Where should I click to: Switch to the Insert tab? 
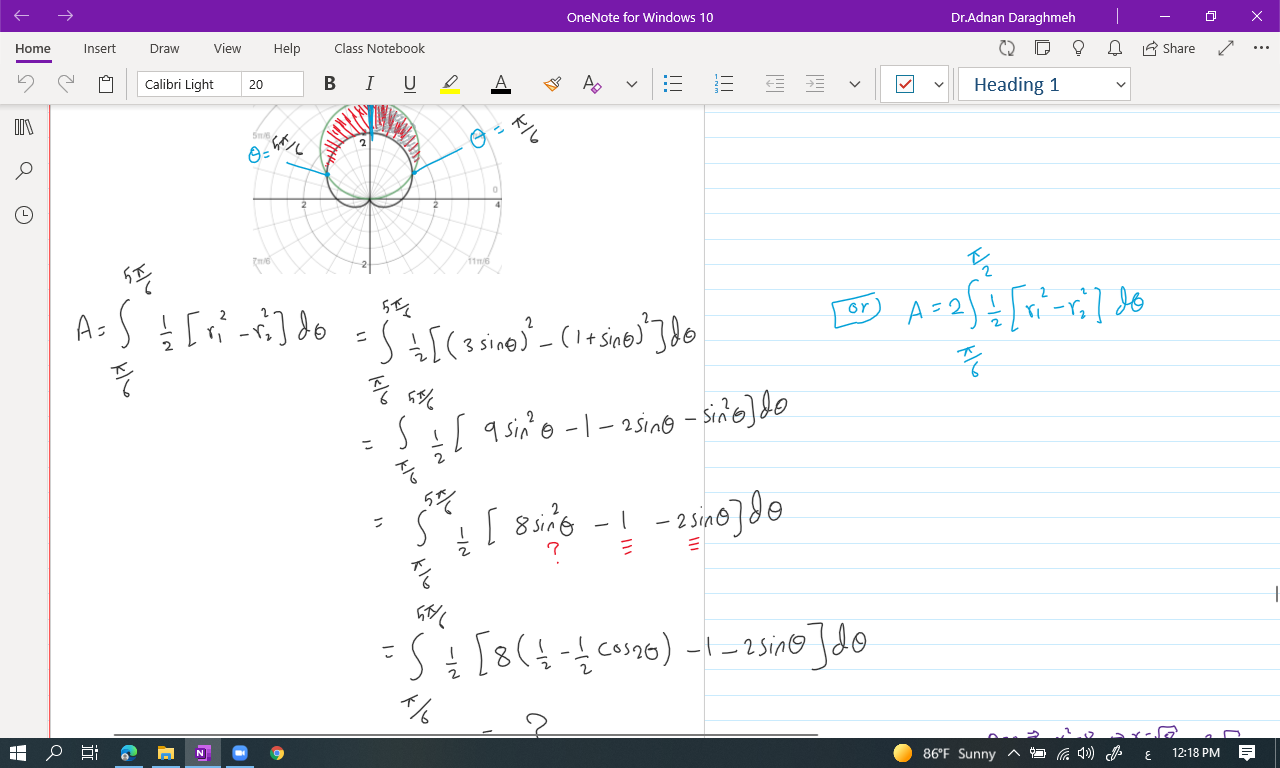point(100,48)
